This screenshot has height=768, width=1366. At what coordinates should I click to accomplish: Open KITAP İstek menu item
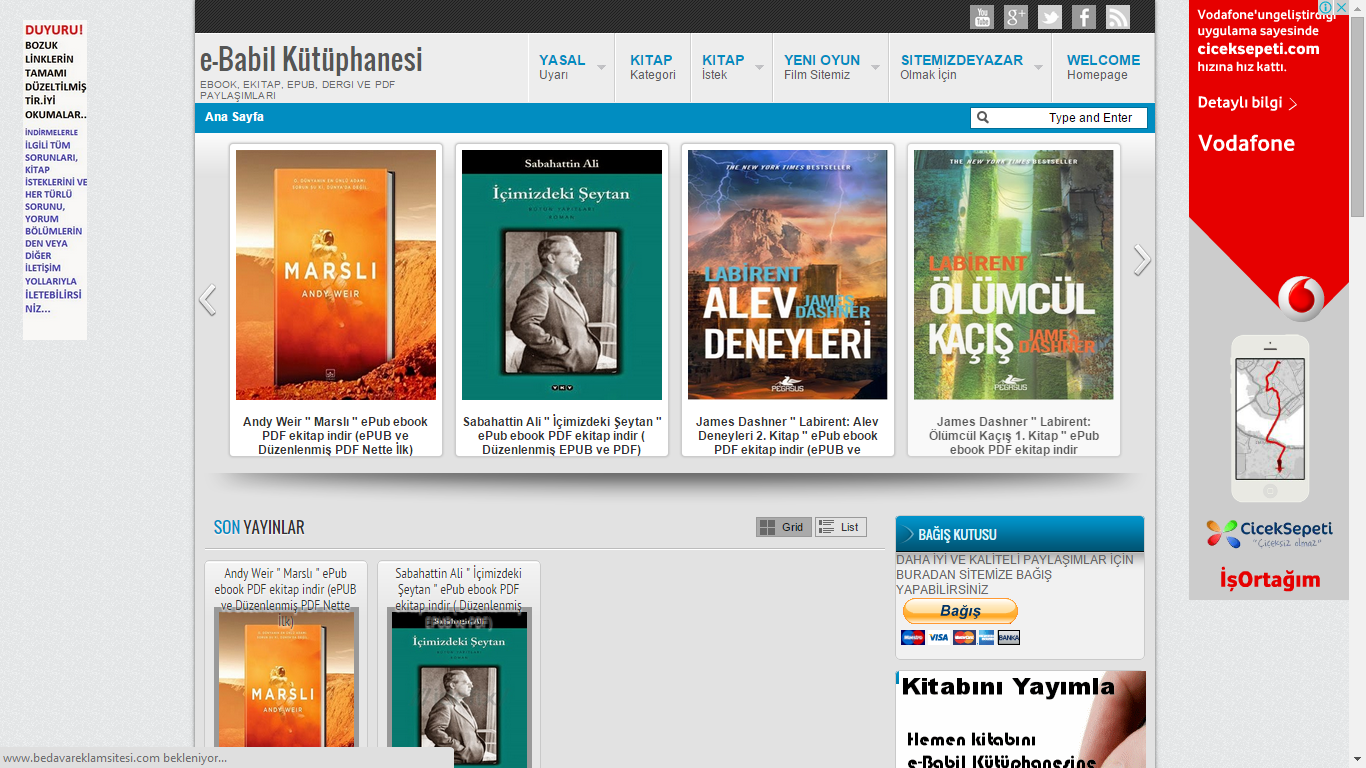[x=723, y=67]
